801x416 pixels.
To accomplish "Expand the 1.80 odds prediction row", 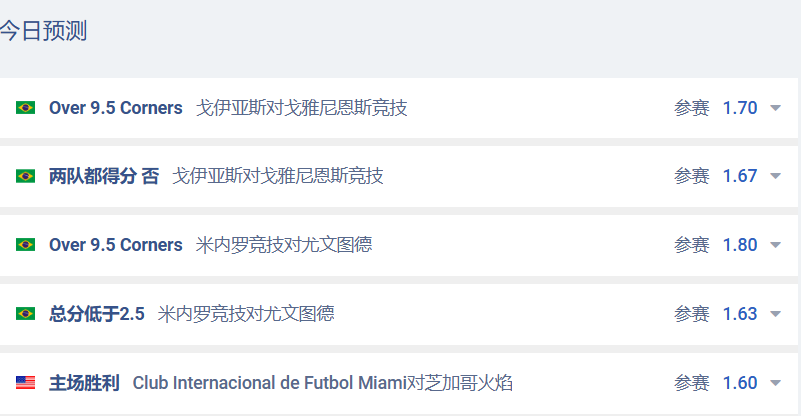I will (775, 245).
